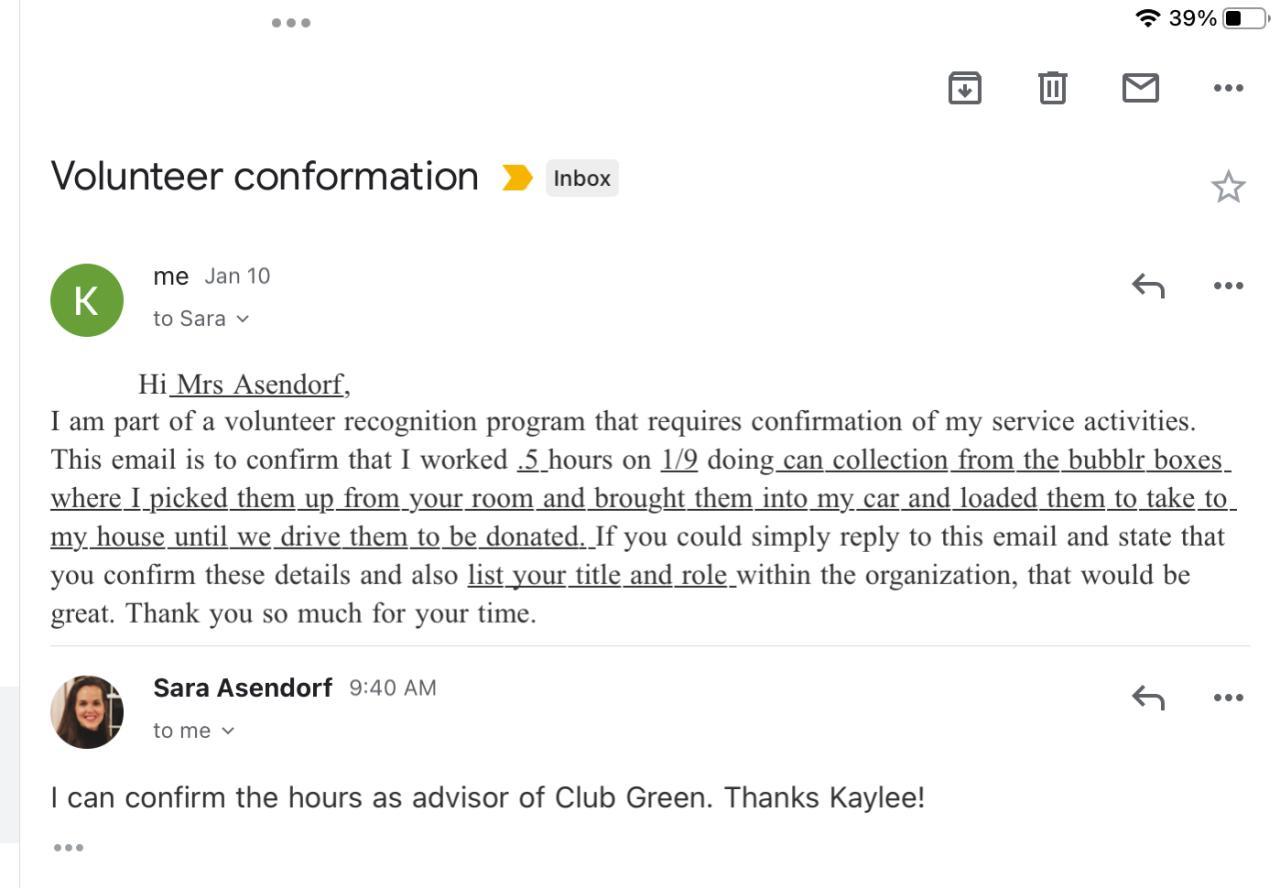
Task: Delete the conversation with trash icon
Action: point(1052,88)
